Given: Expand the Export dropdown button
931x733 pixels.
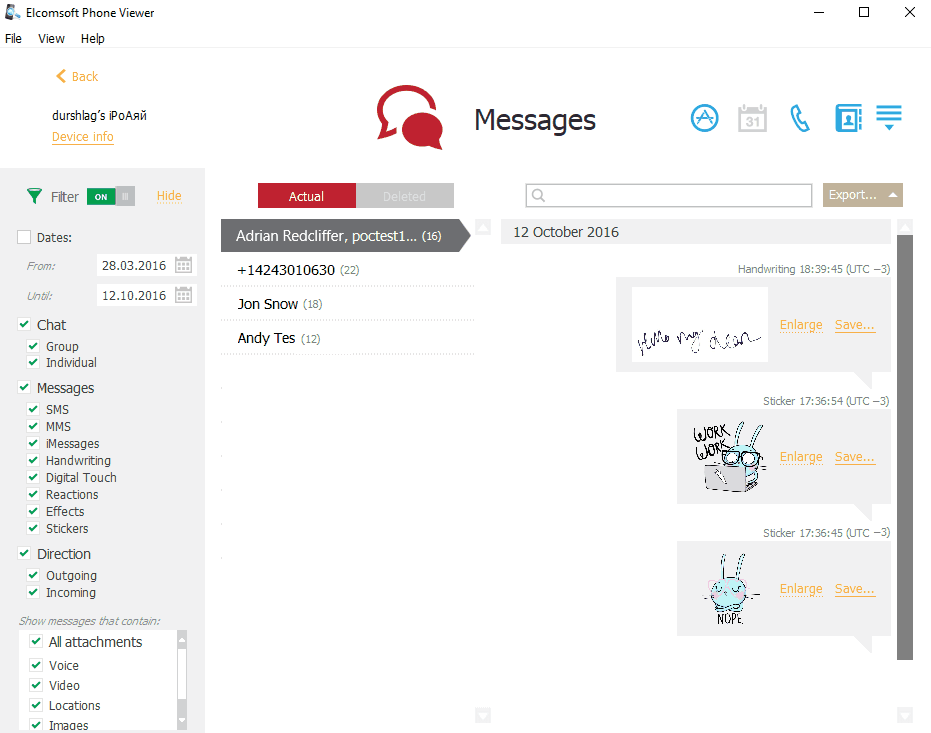Looking at the screenshot, I should (862, 195).
